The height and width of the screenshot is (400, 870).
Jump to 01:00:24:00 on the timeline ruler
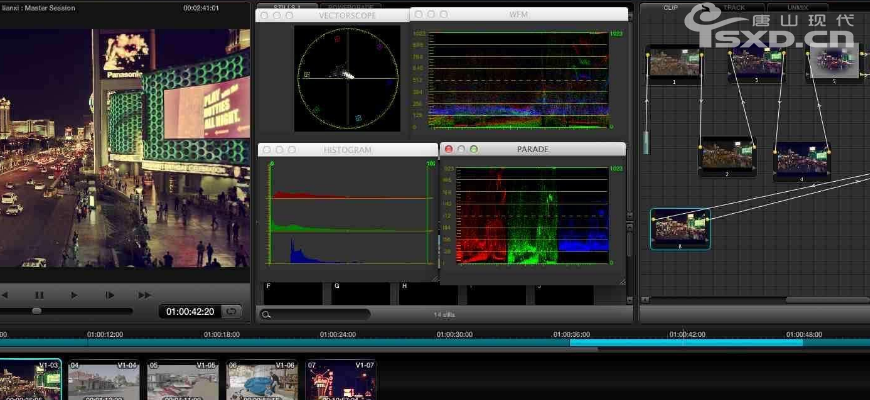pyautogui.click(x=338, y=335)
